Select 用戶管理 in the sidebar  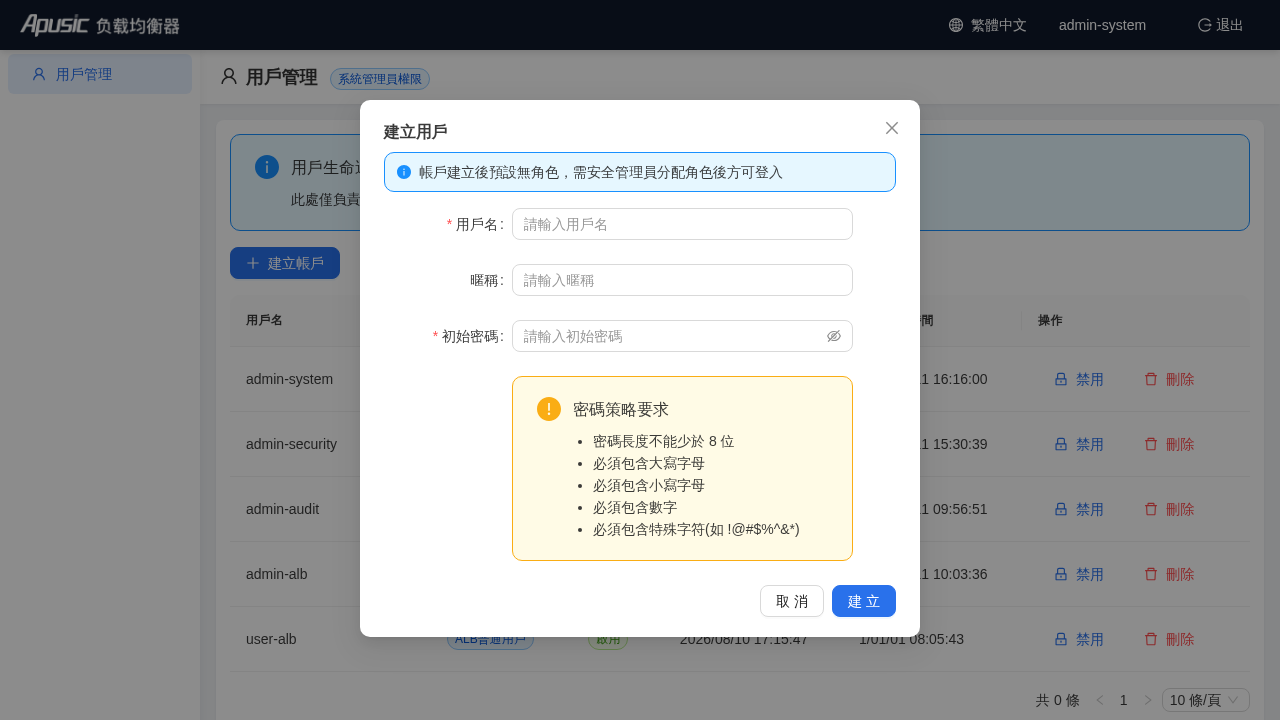[x=100, y=74]
